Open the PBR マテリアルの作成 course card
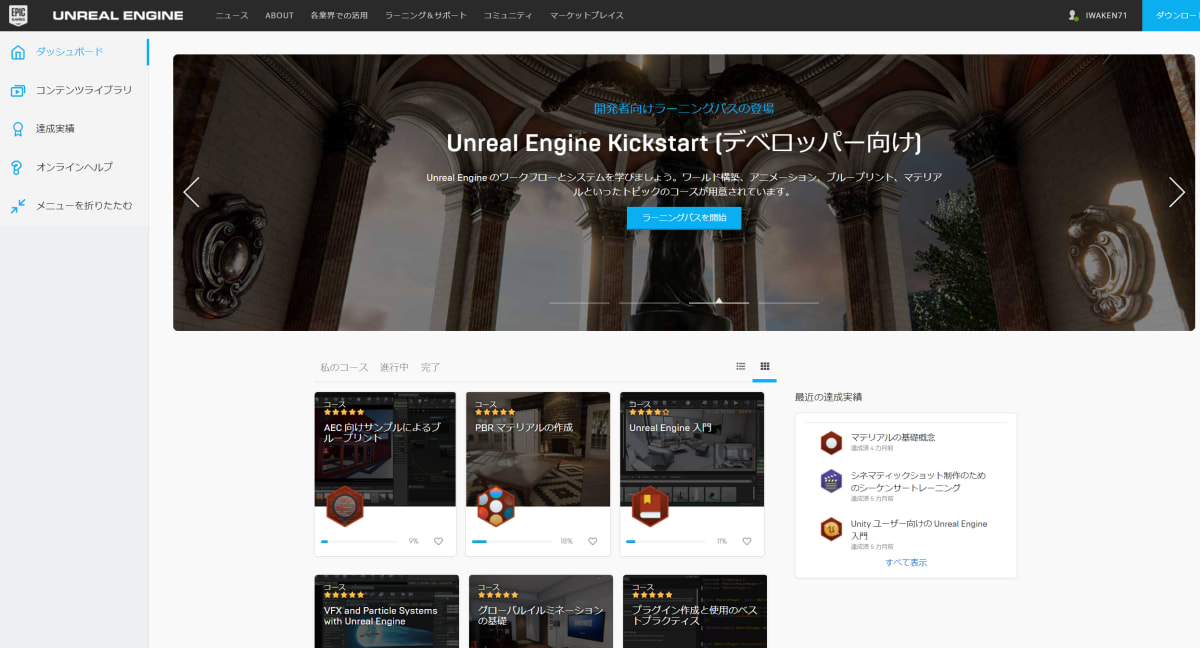Viewport: 1200px width, 648px height. click(x=538, y=474)
